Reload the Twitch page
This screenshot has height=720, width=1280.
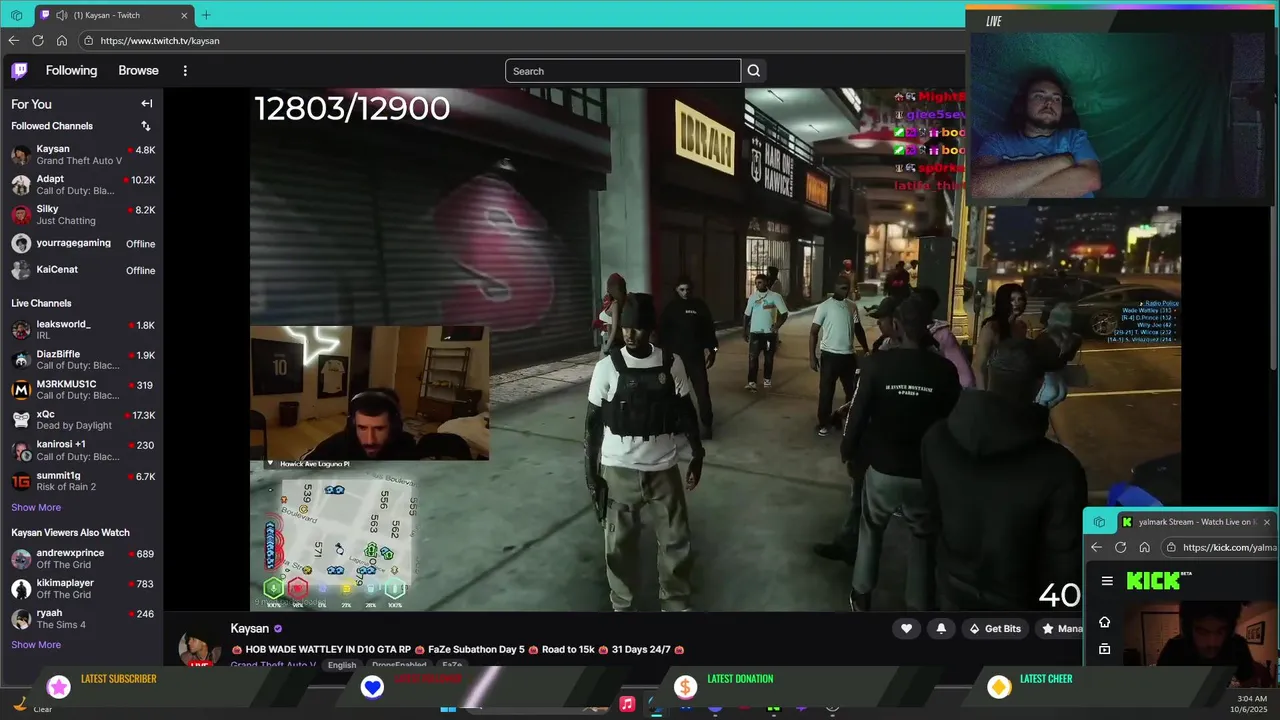[x=38, y=41]
